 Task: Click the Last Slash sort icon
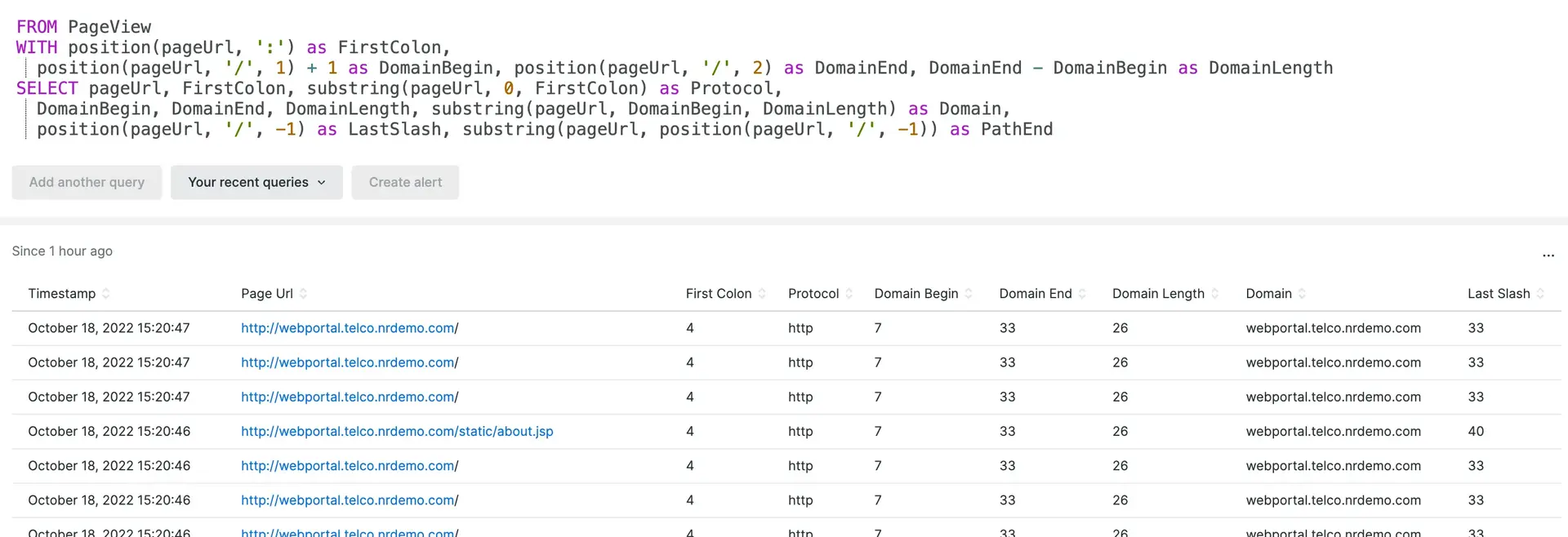click(1540, 294)
